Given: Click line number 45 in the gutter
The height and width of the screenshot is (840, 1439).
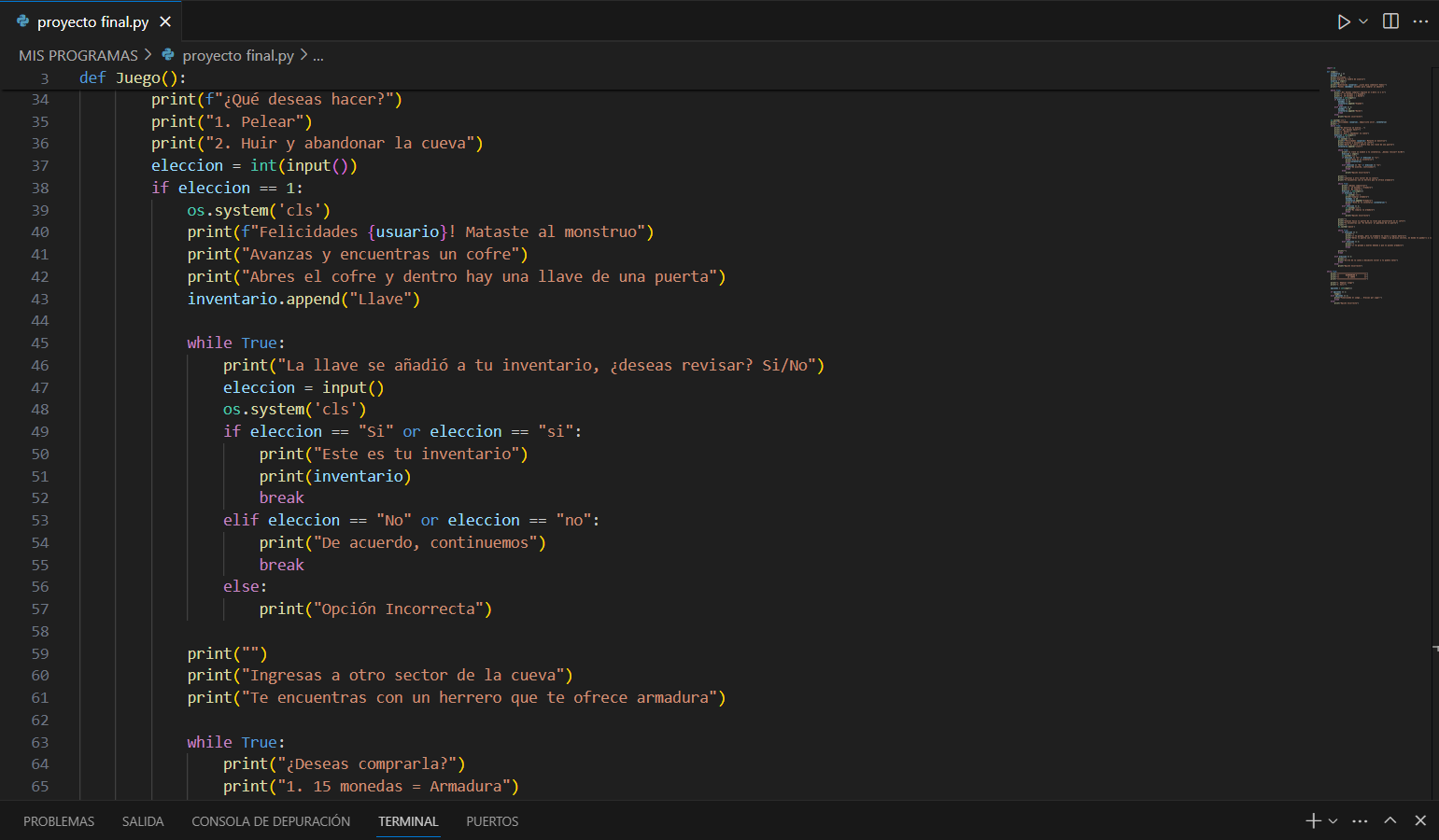Looking at the screenshot, I should [40, 343].
